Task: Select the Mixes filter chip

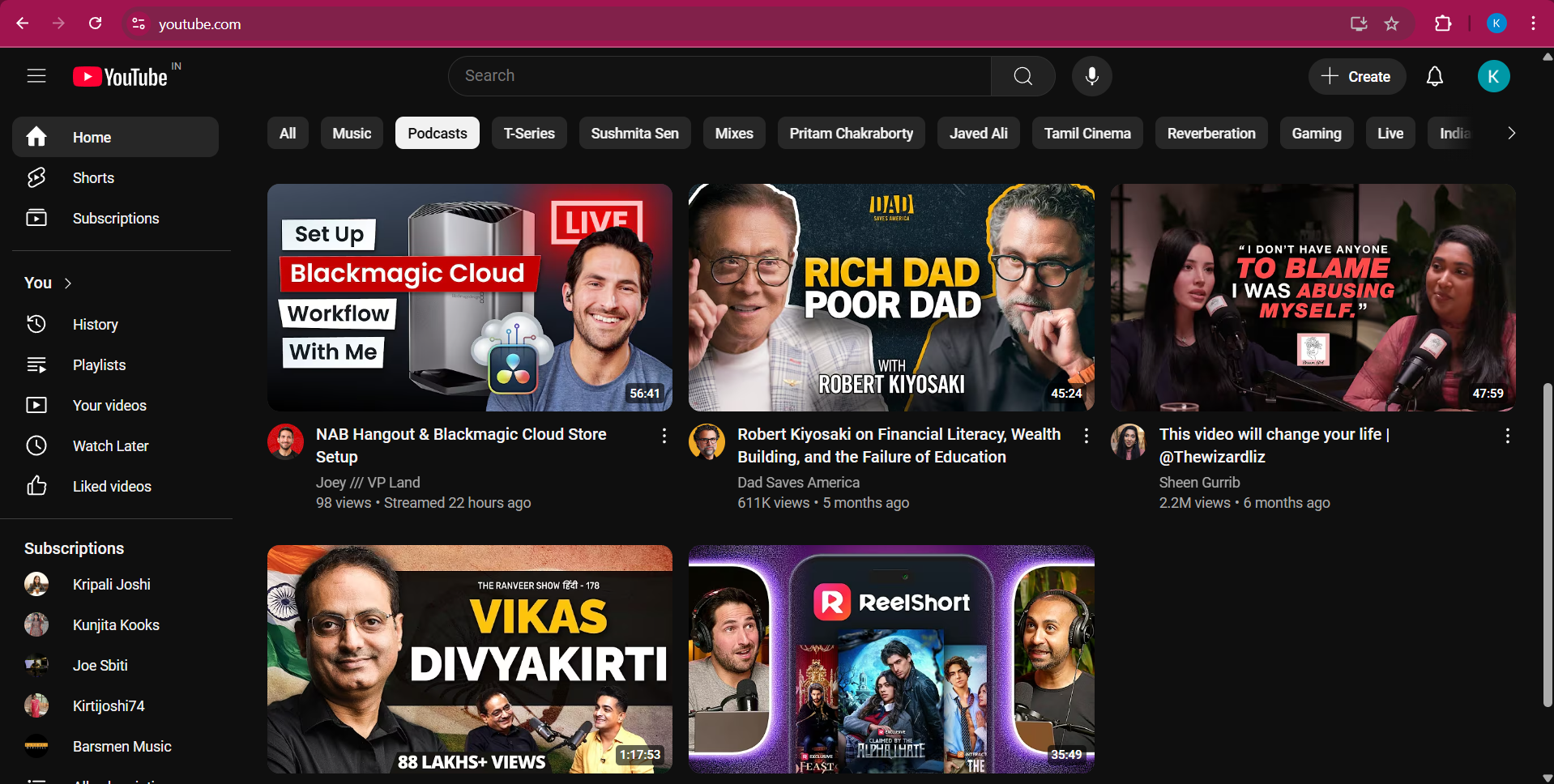Action: tap(734, 133)
